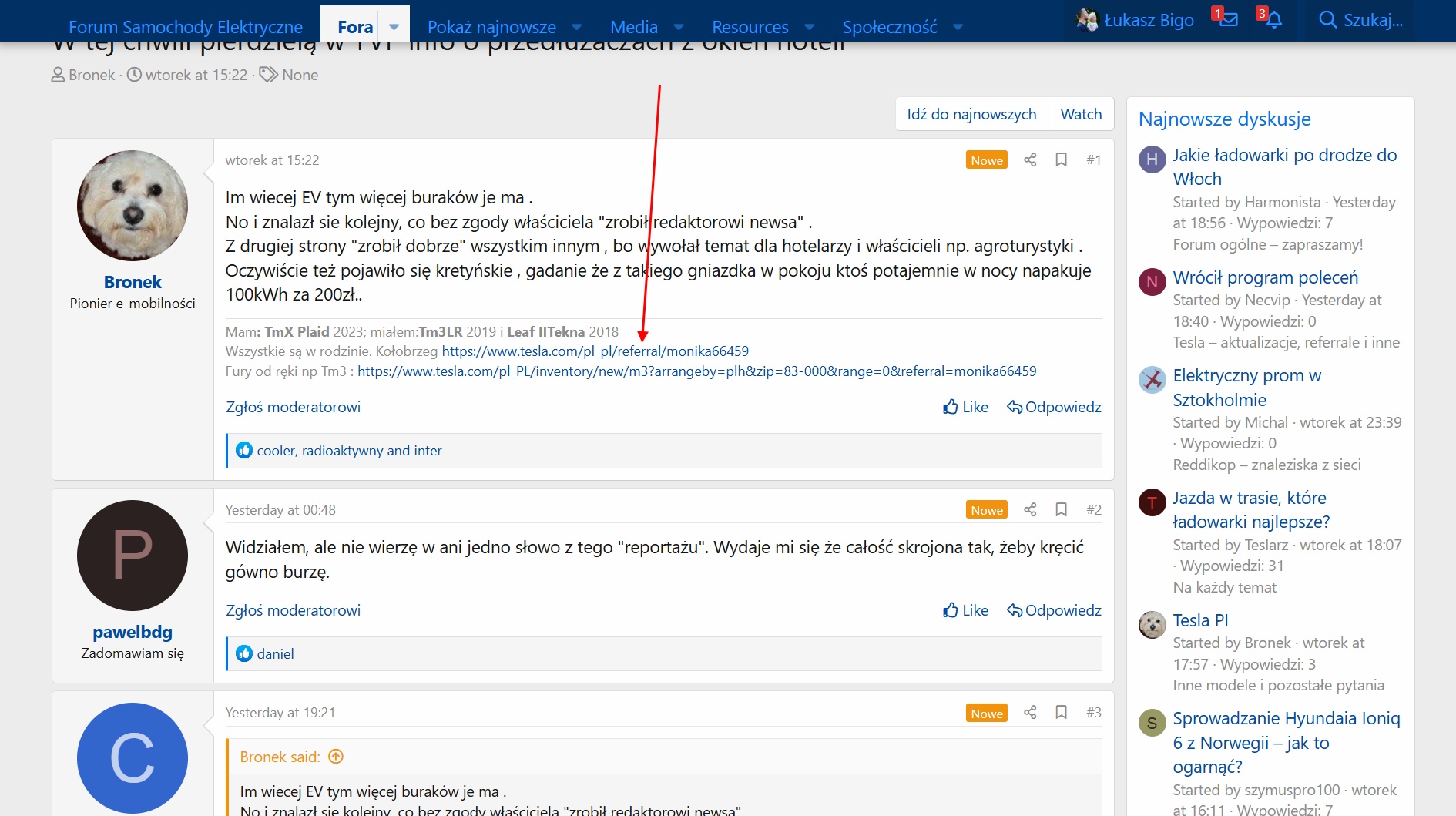Open Pokaż najnowsze menu item
The height and width of the screenshot is (816, 1456).
491,26
